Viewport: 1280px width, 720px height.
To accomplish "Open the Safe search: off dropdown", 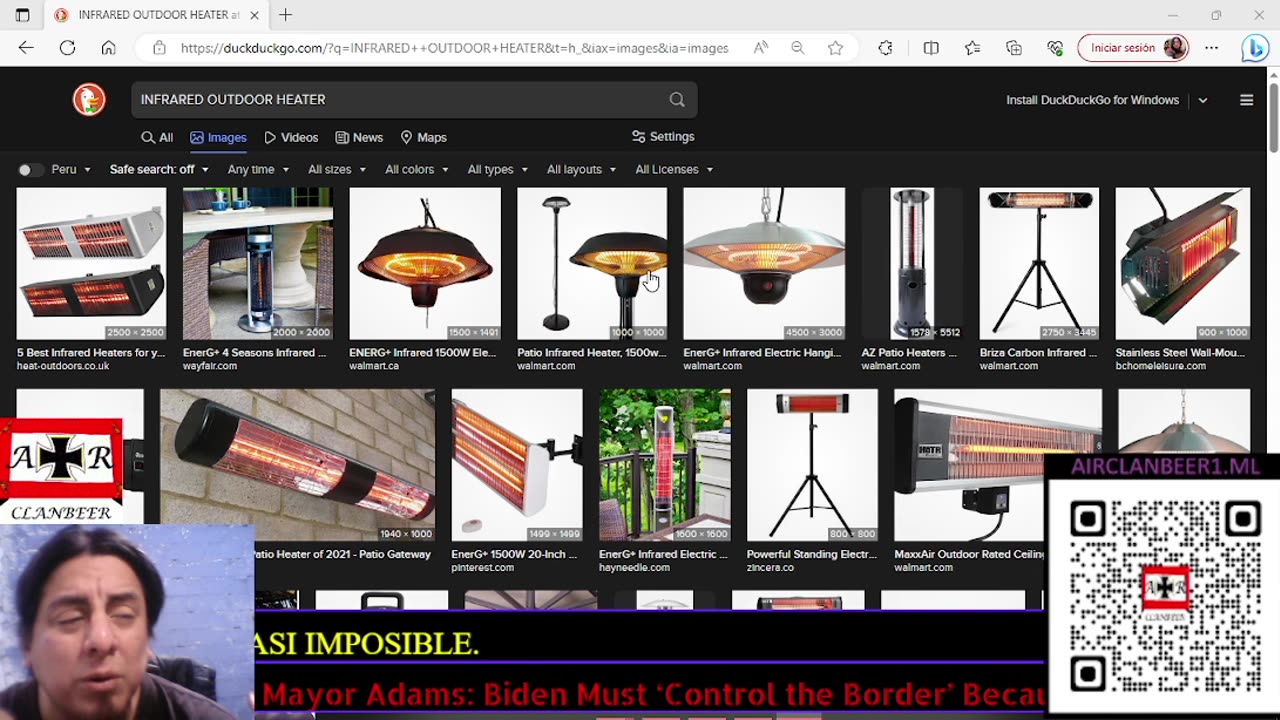I will pos(159,169).
